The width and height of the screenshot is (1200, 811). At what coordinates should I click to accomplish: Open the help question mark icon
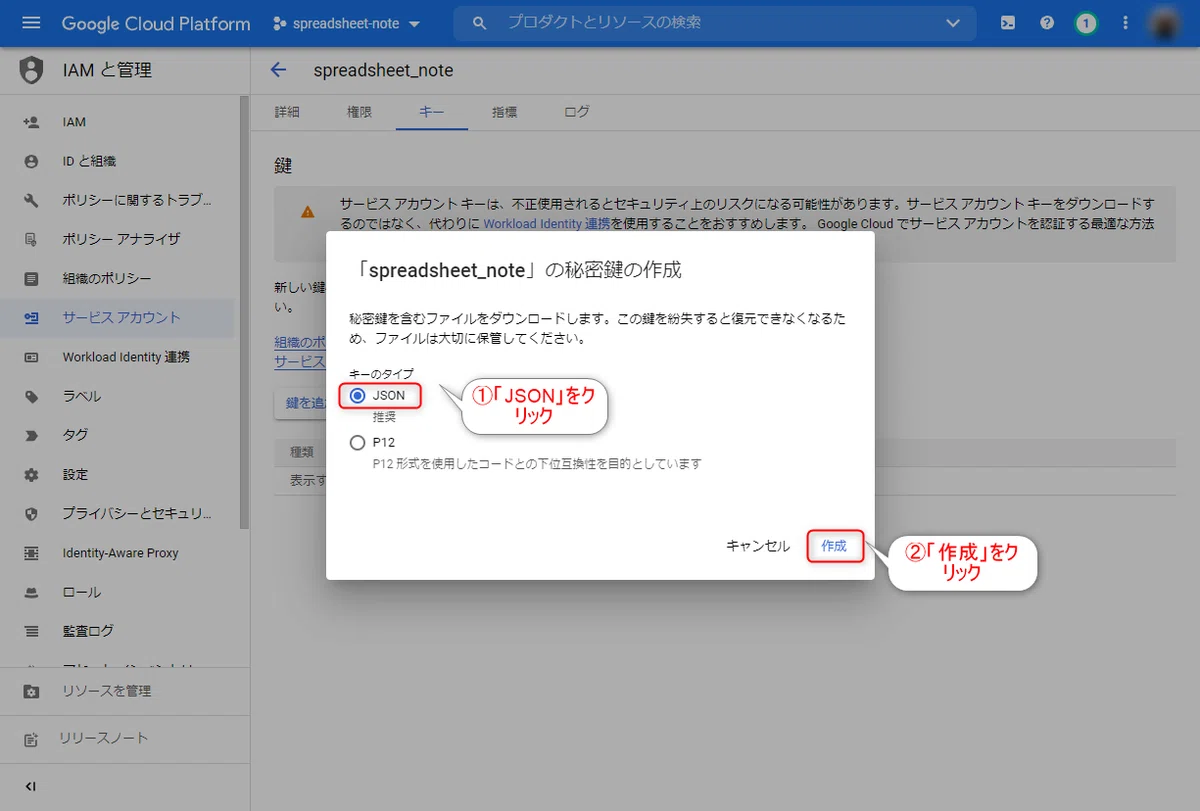coord(1047,23)
